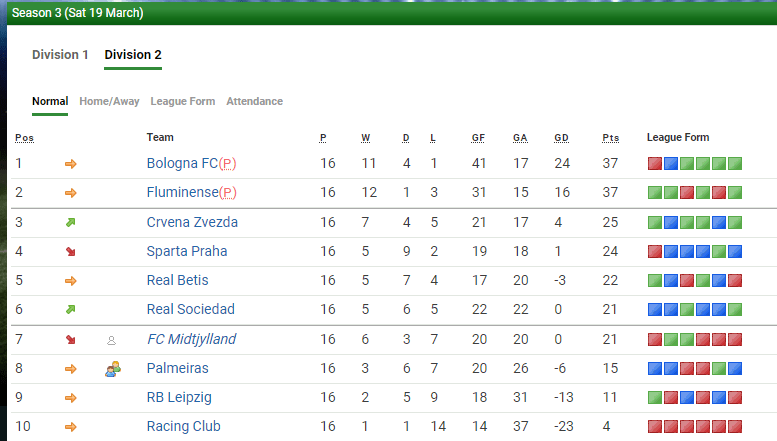Click the user icon beside Palmeiras
The image size is (777, 441).
[112, 369]
